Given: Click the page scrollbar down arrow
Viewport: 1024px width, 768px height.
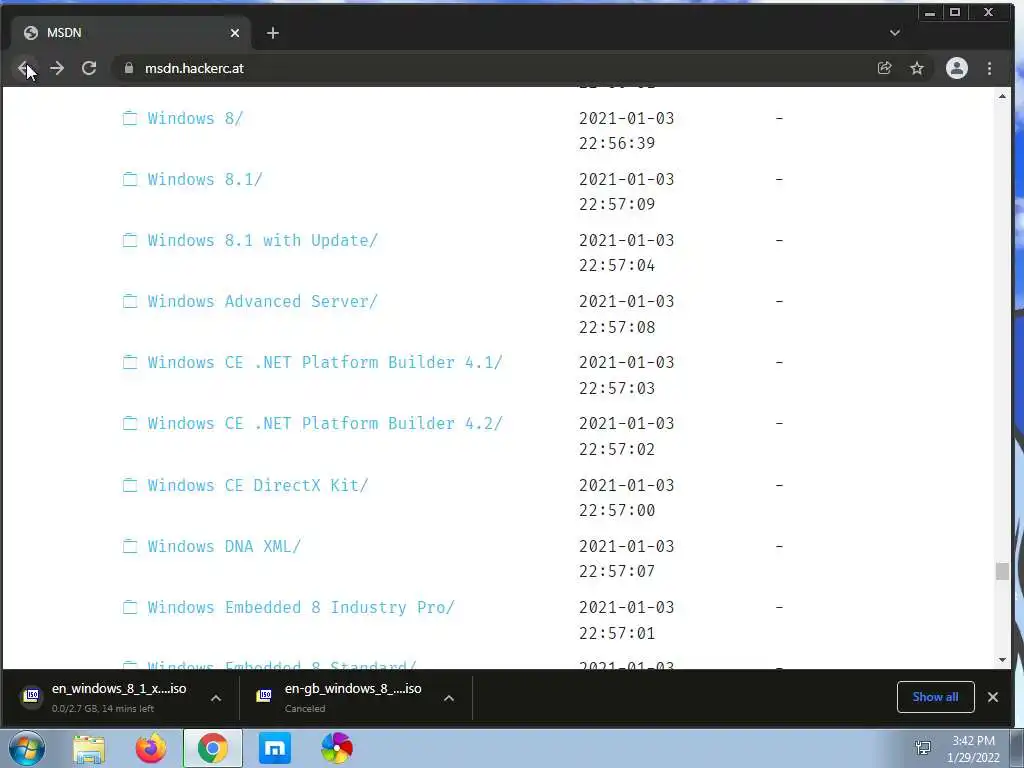Looking at the screenshot, I should coord(1002,660).
